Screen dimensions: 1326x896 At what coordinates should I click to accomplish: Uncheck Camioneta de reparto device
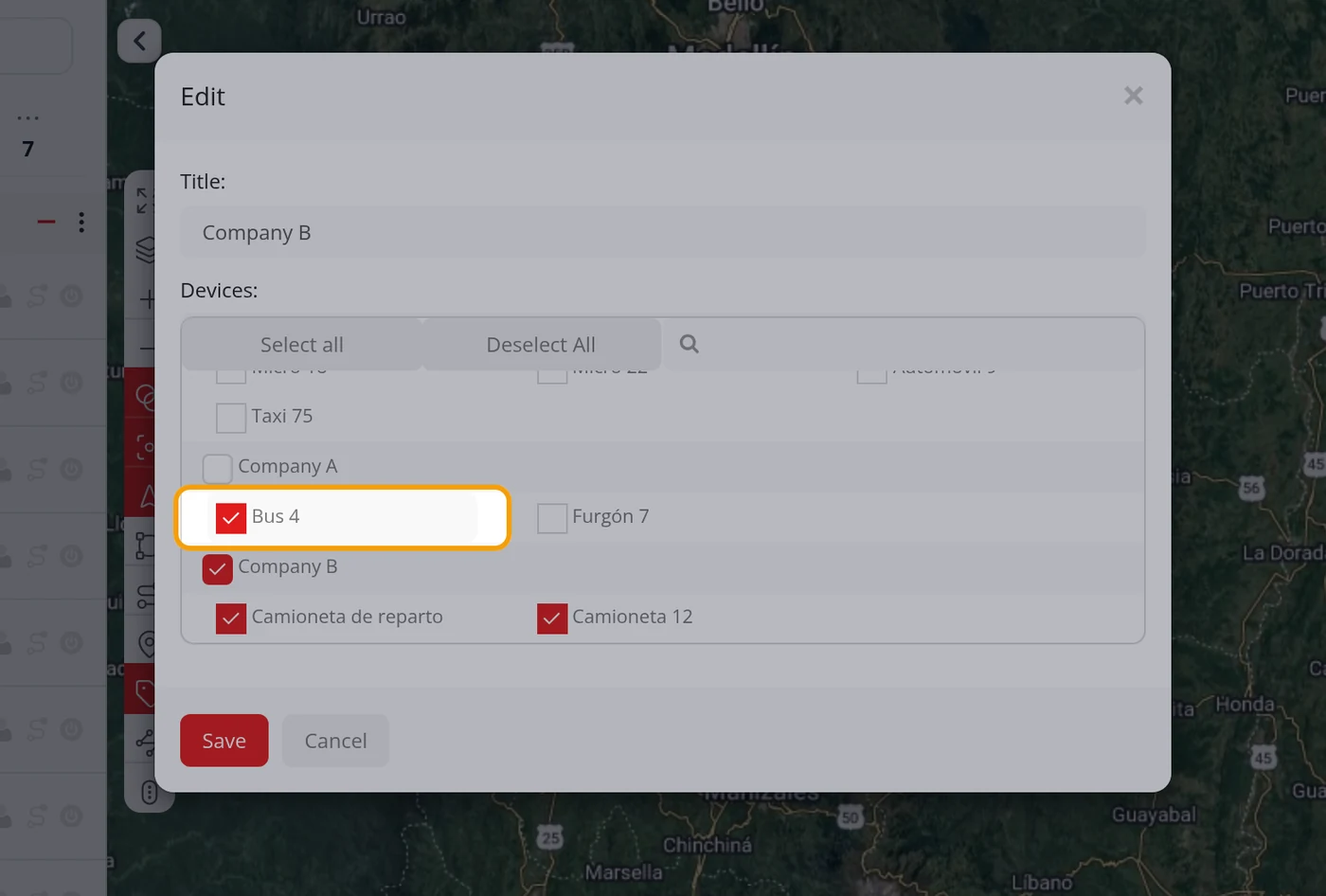tap(231, 618)
